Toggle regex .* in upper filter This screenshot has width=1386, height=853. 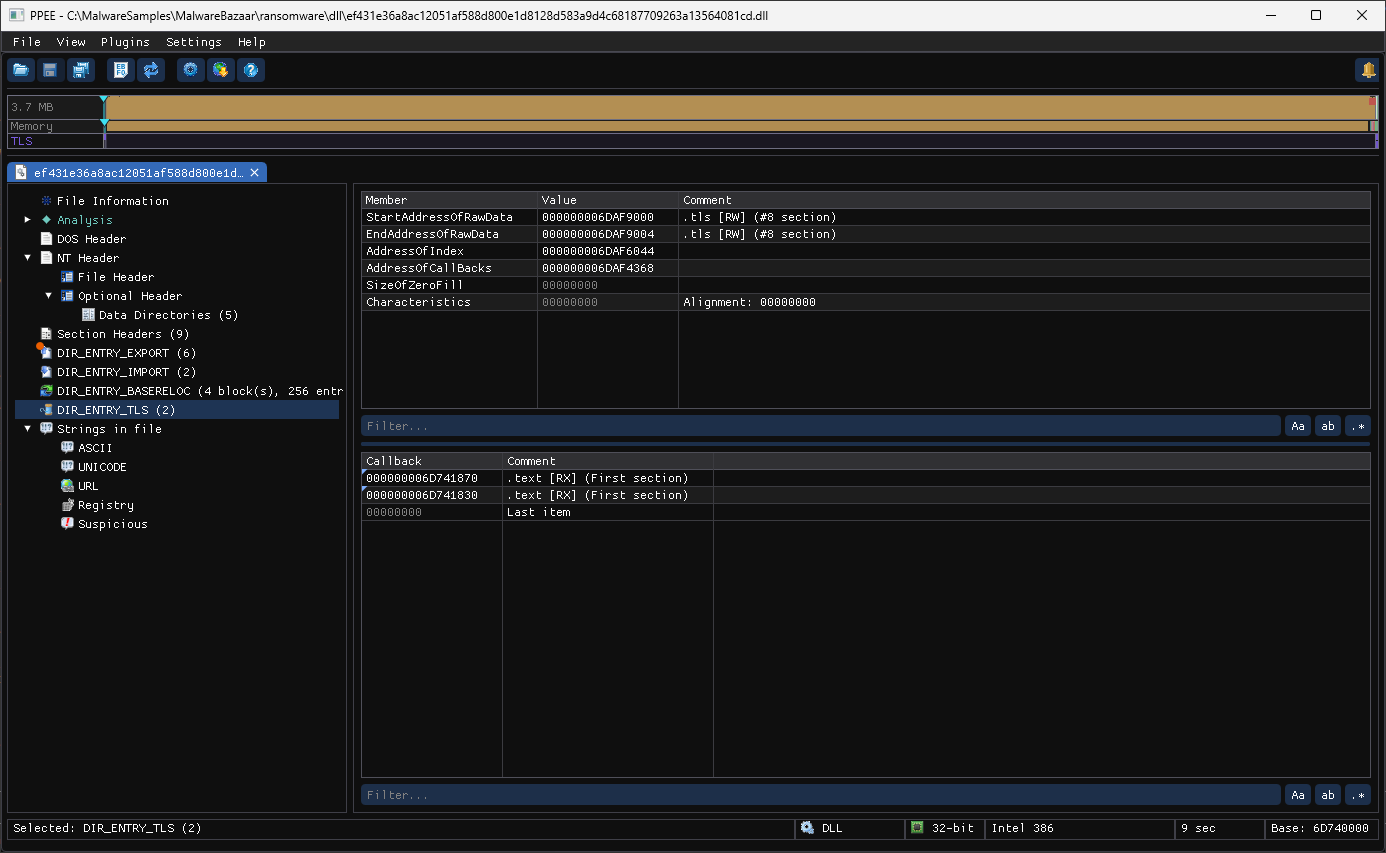click(1358, 426)
